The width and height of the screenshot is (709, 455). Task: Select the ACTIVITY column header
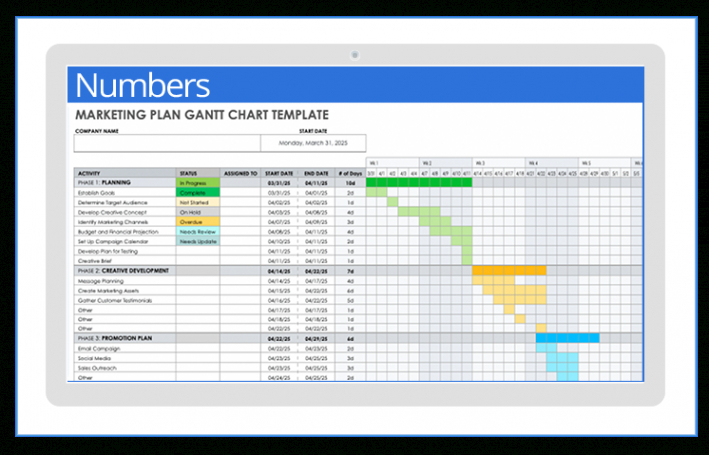[x=125, y=173]
